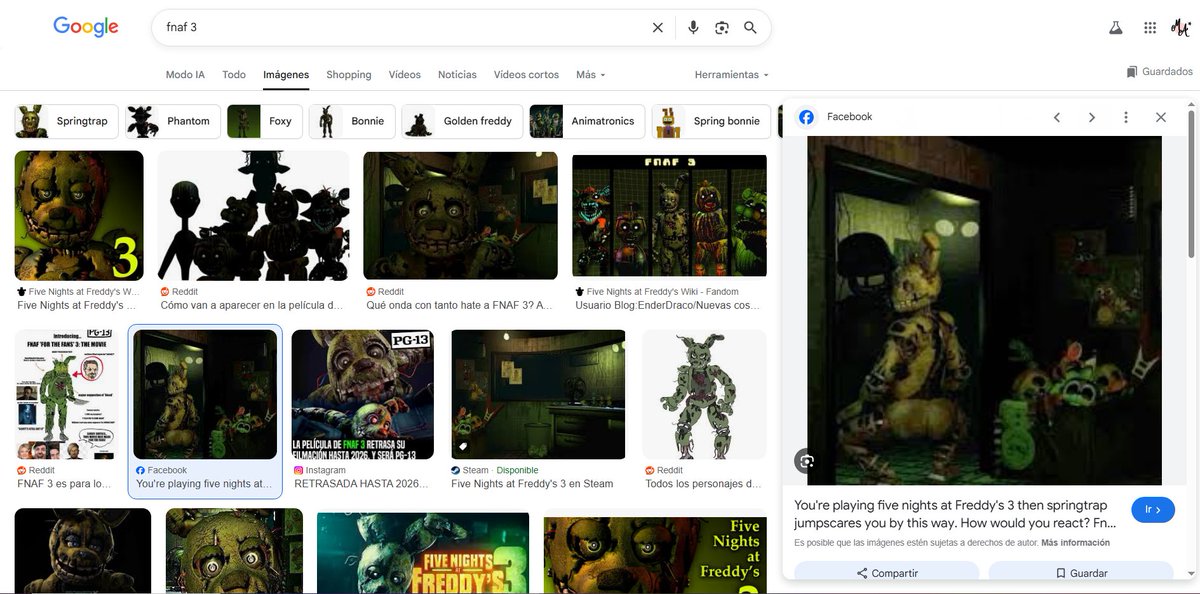Click 'RETRASADA HASTA 2026' title
The image size is (1200, 594).
pos(361,484)
